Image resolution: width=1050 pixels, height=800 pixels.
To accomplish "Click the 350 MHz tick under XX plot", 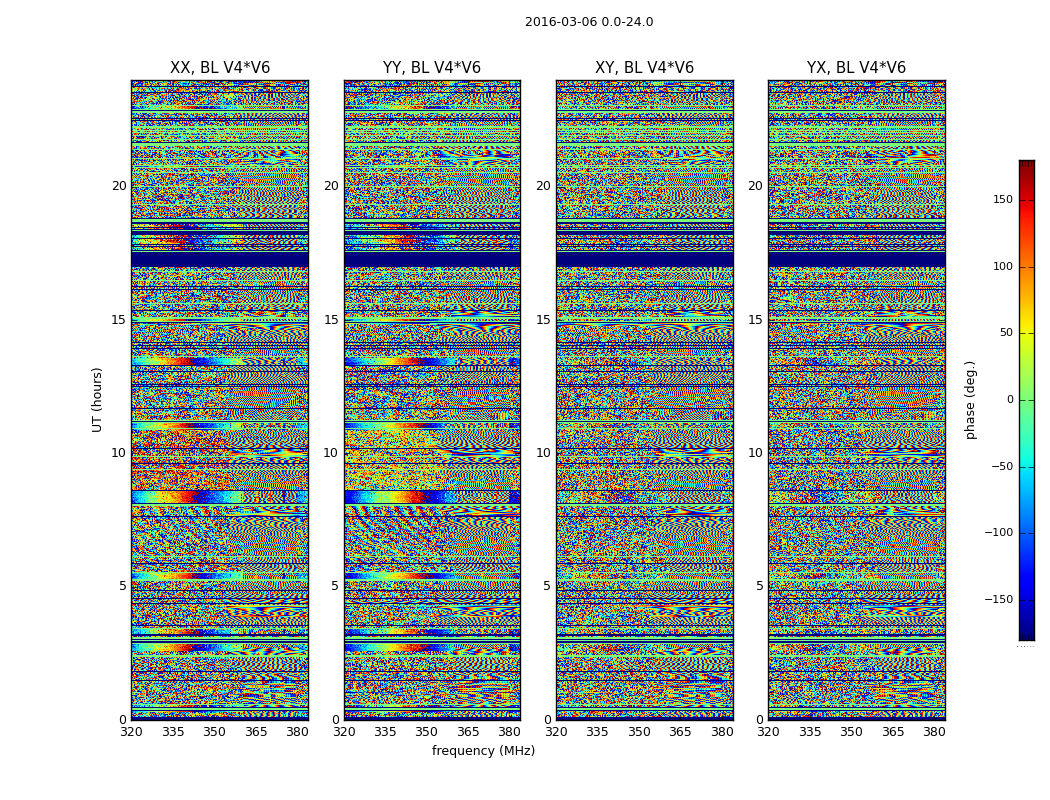I will click(x=214, y=732).
